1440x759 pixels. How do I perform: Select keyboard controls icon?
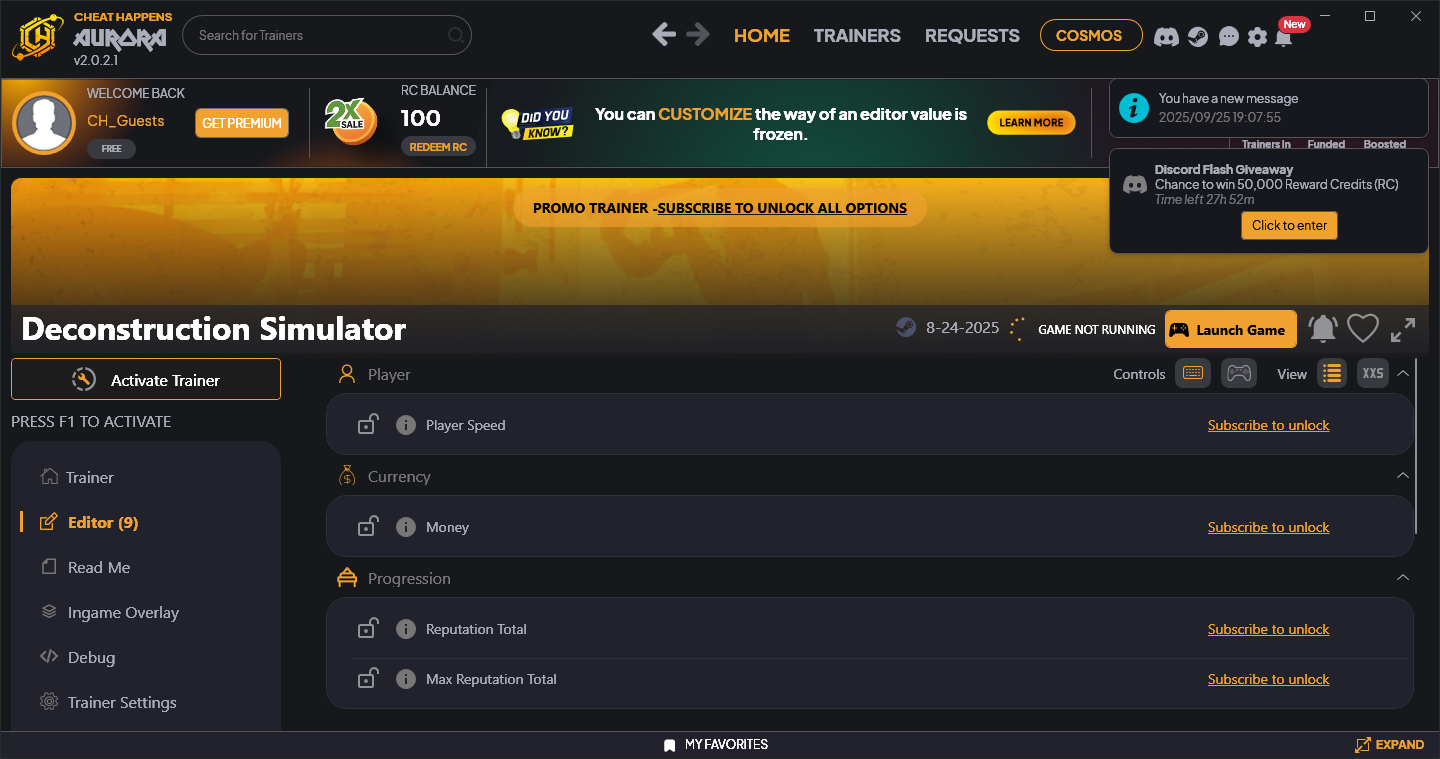pos(1192,373)
